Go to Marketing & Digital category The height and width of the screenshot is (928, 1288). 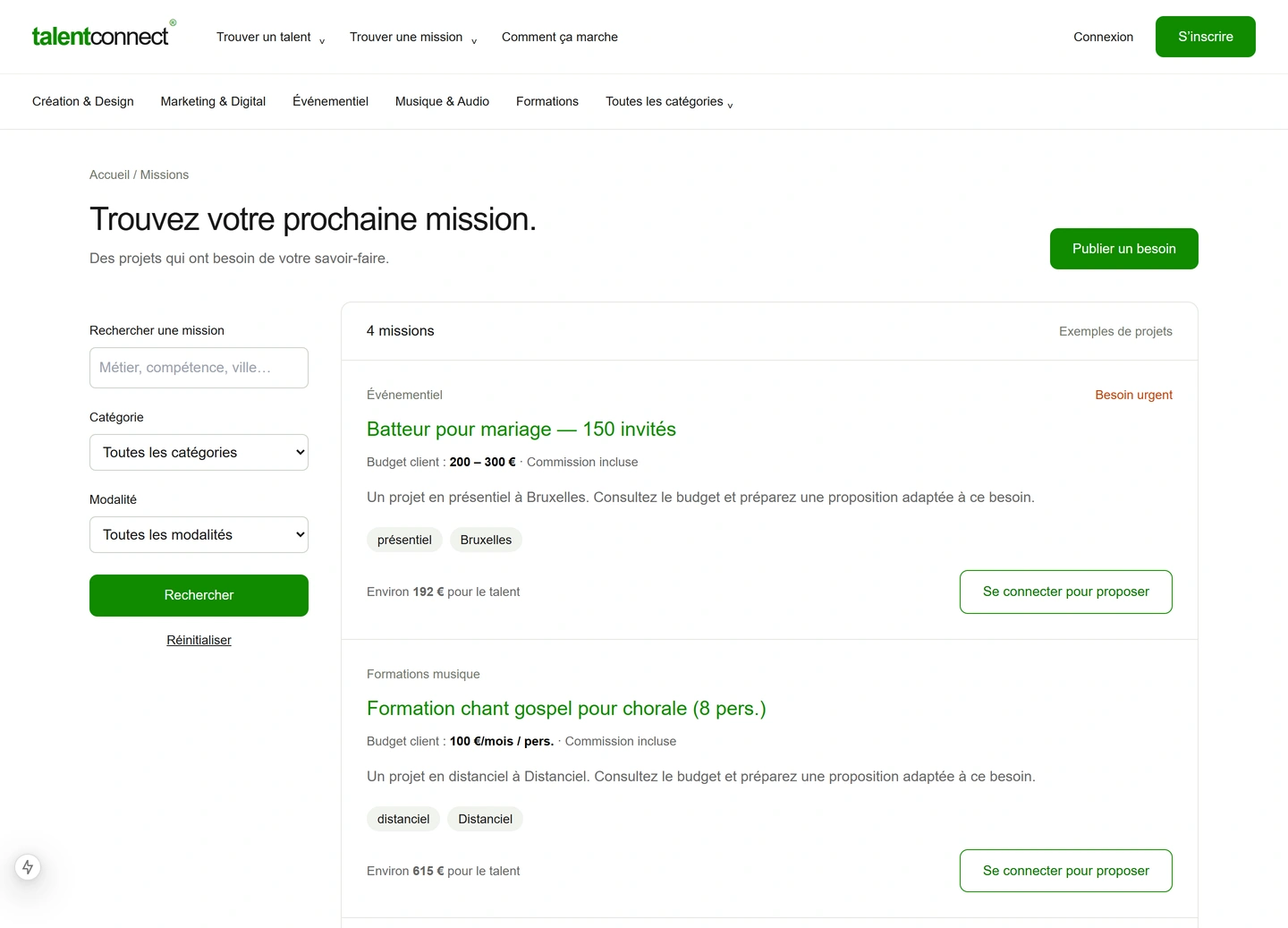[213, 101]
